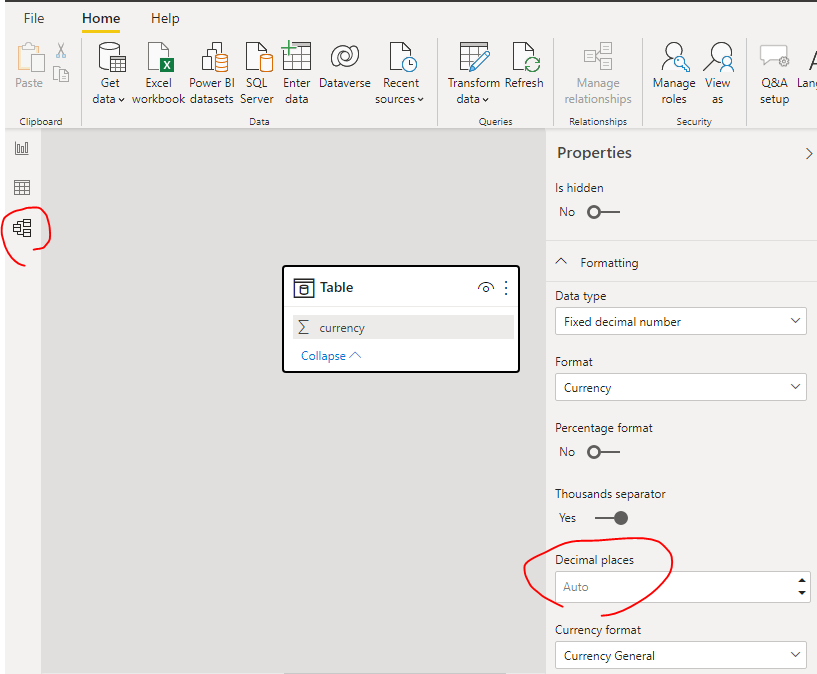Open Q&A setup
This screenshot has width=817, height=674.
click(x=774, y=73)
